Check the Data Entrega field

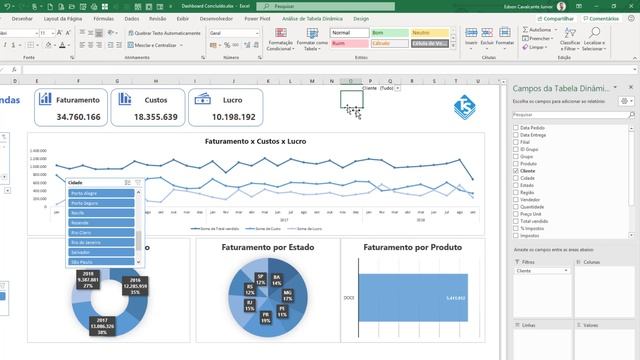tap(516, 135)
